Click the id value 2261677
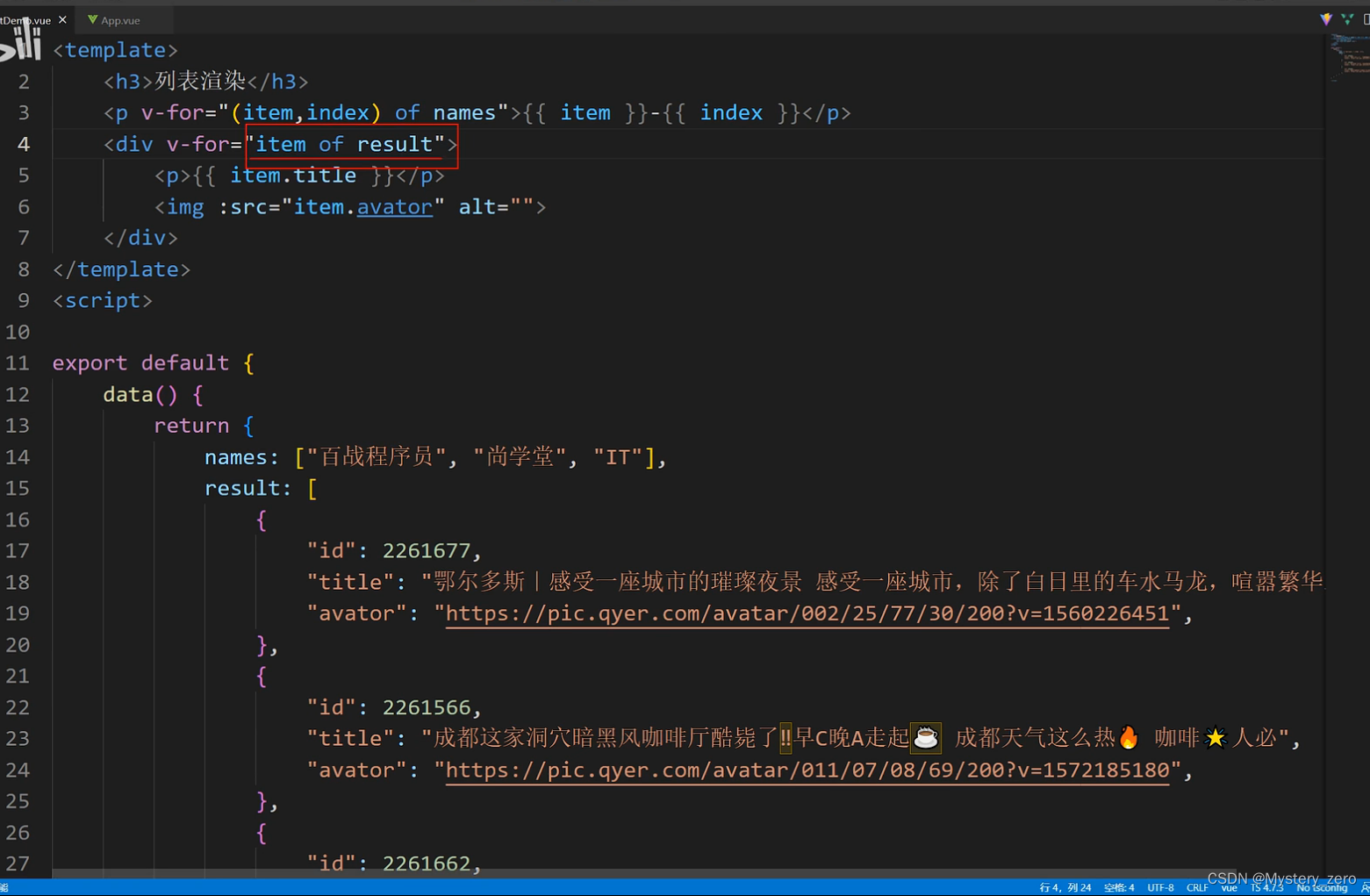 (427, 551)
